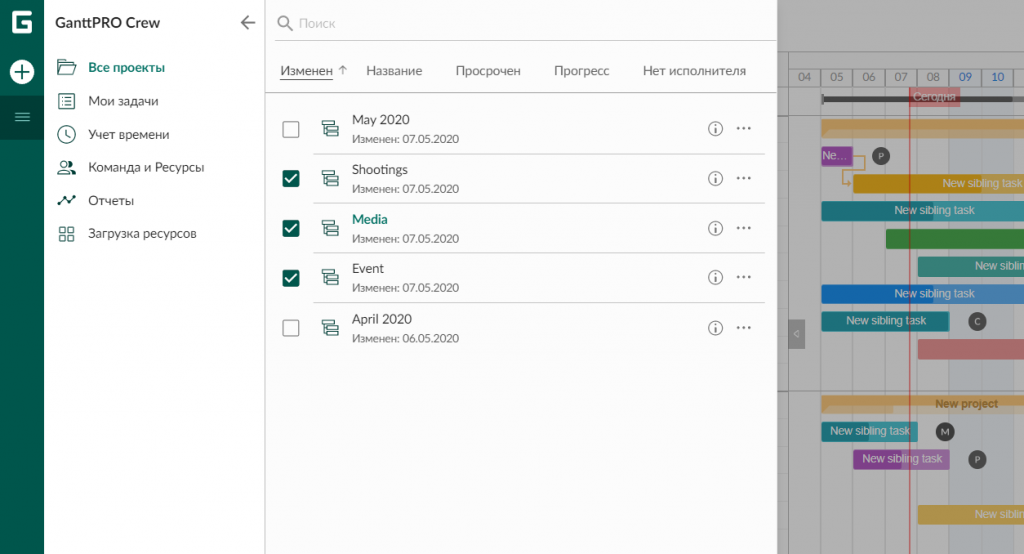Open the hamburger menu in left rail
1024x554 pixels.
point(22,118)
